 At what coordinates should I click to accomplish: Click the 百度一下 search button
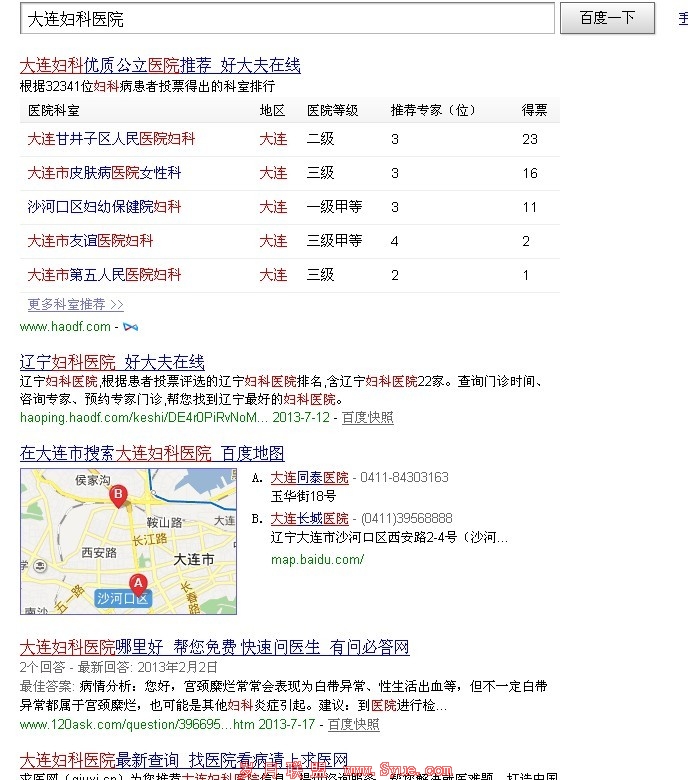pos(607,18)
